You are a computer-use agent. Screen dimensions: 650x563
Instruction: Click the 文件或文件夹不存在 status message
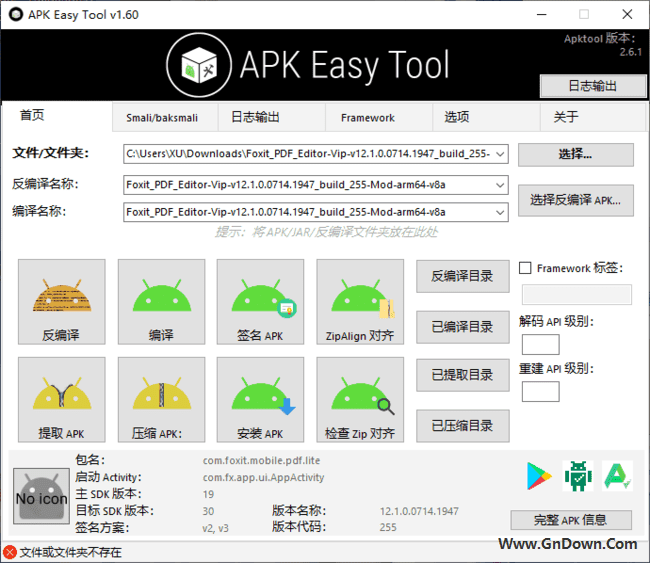point(70,553)
